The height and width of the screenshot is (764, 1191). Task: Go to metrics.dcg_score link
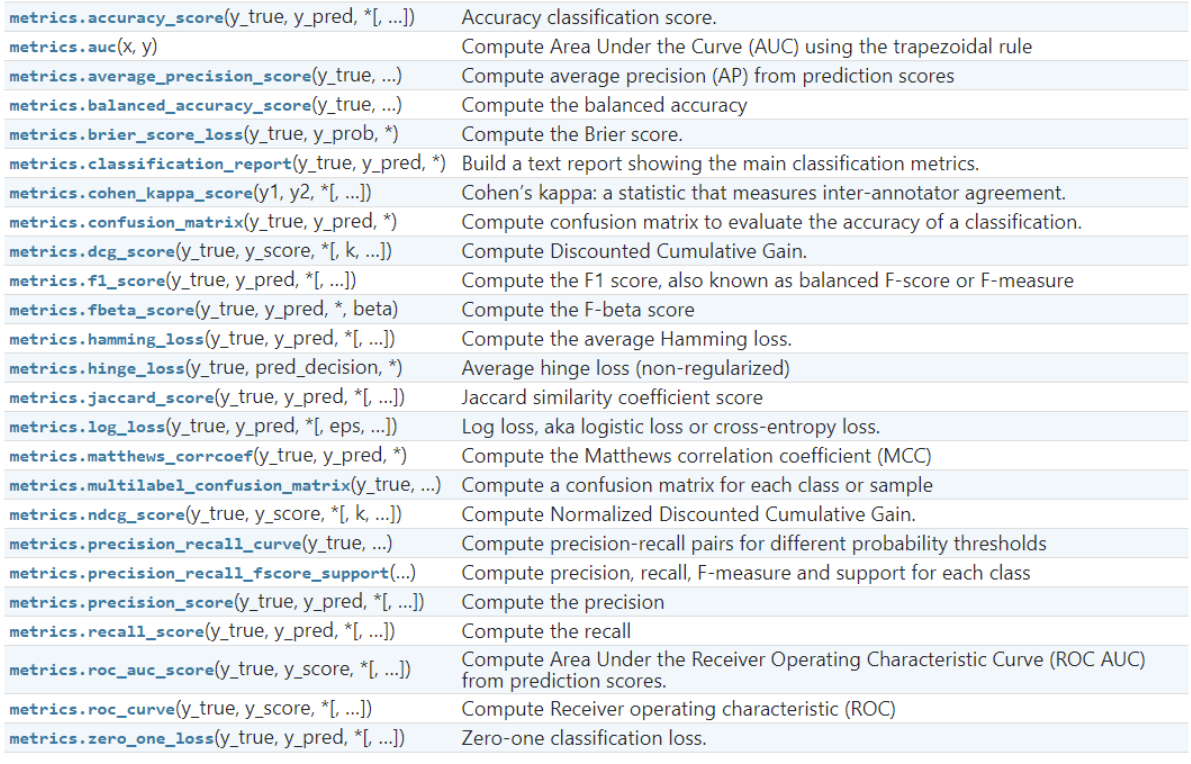point(92,251)
